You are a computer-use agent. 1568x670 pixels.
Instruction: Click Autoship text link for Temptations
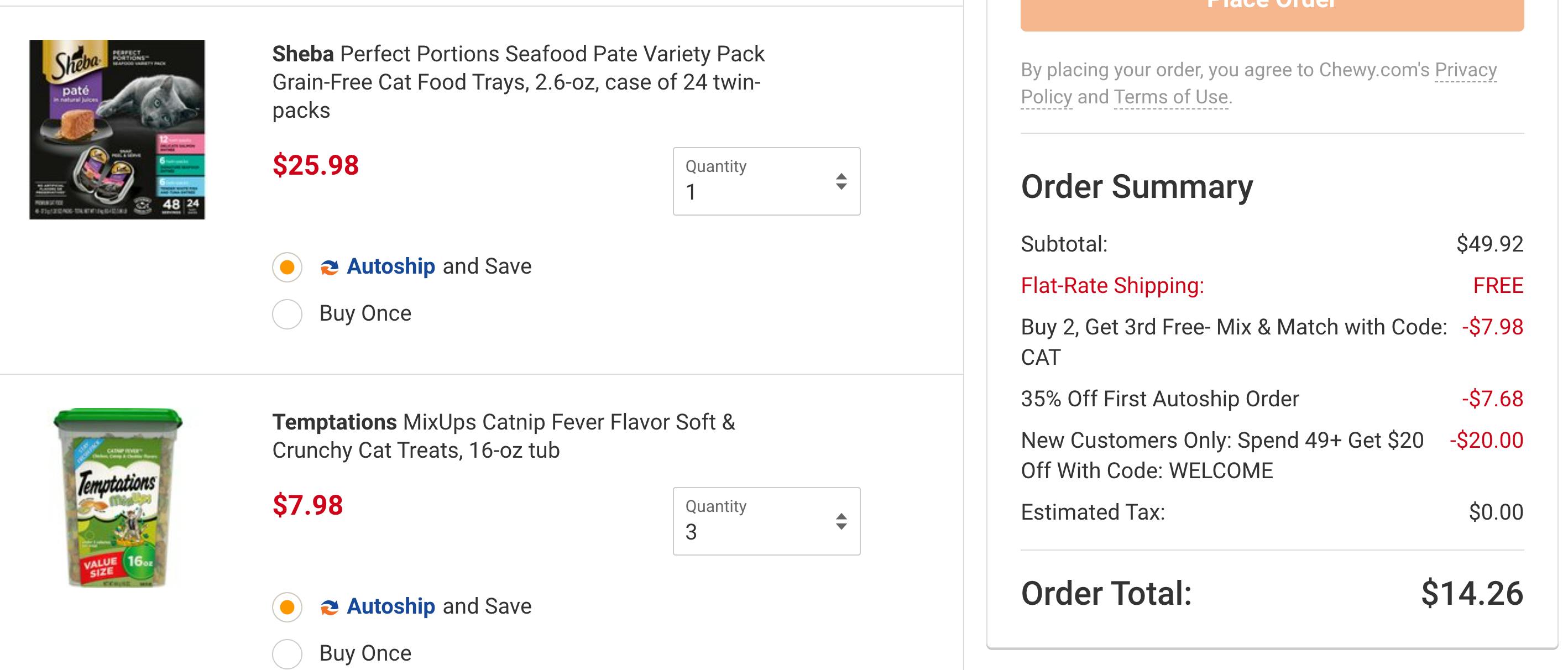[391, 606]
